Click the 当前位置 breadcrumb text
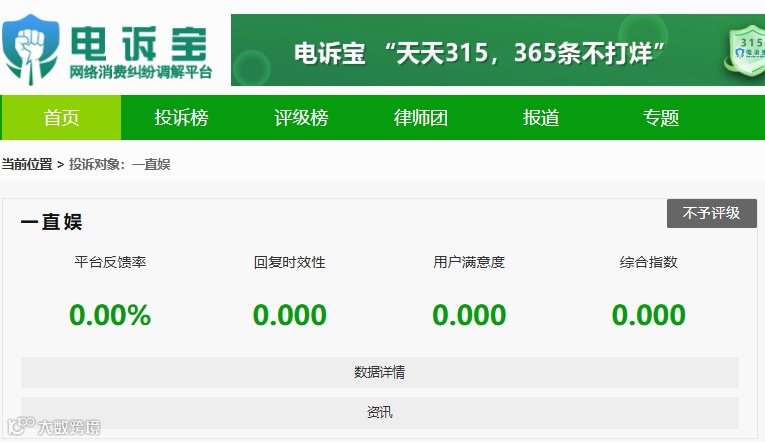Viewport: 765px width, 442px height. coord(27,164)
